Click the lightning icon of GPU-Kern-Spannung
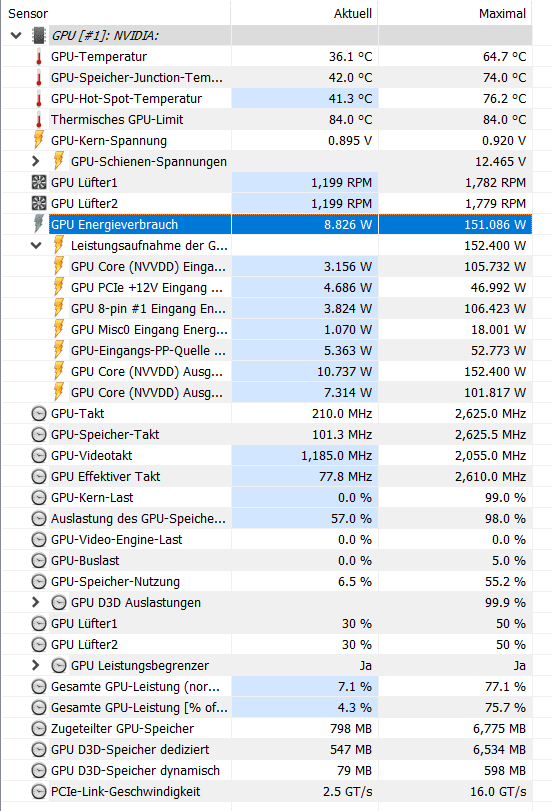This screenshot has width=552, height=811. coord(39,140)
